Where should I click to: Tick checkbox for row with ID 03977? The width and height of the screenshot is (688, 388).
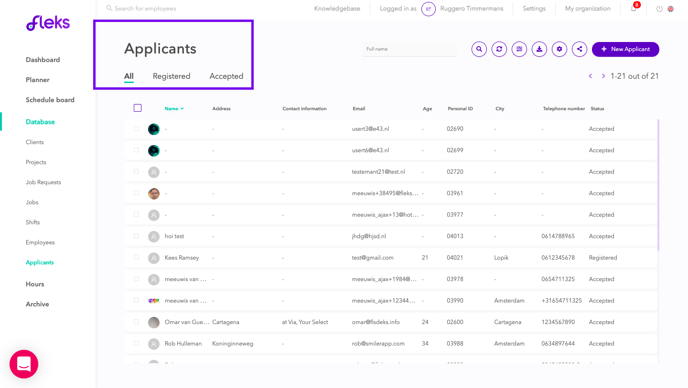[136, 215]
